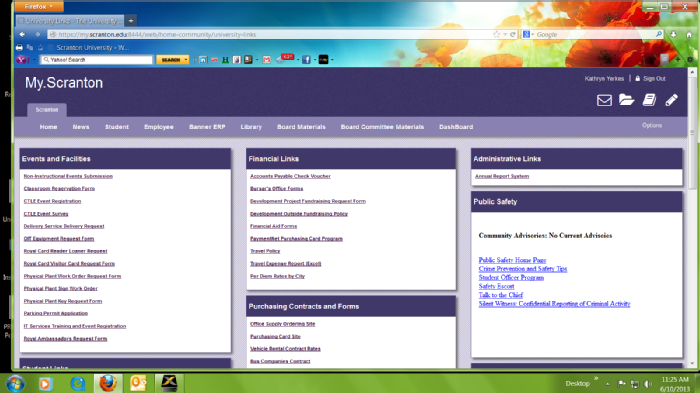Screen dimensions: 700x393
Task: Open the book icon in My.Scranton header
Action: click(x=650, y=100)
